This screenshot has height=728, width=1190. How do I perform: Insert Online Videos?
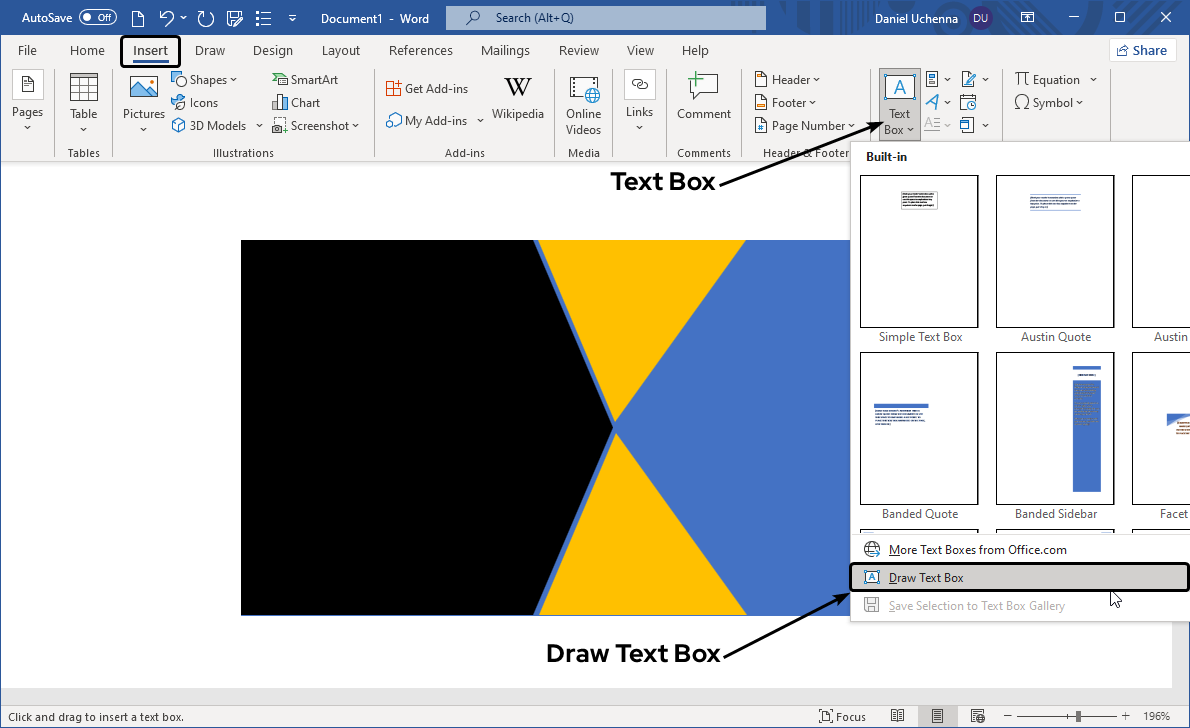[x=583, y=105]
